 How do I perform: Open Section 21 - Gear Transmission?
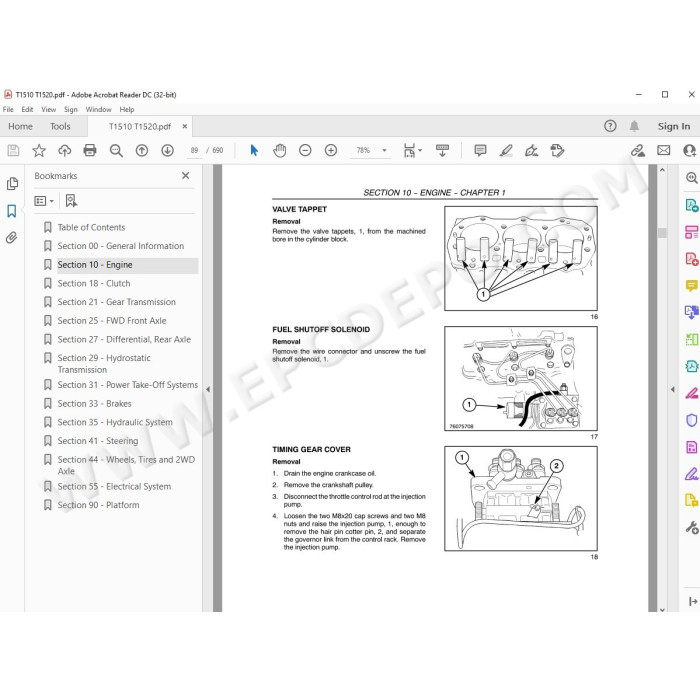pos(117,302)
